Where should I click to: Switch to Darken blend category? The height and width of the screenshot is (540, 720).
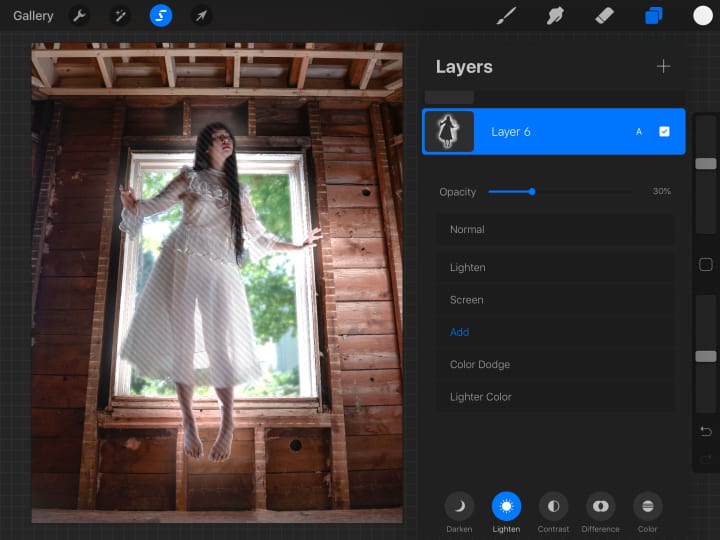pyautogui.click(x=459, y=507)
